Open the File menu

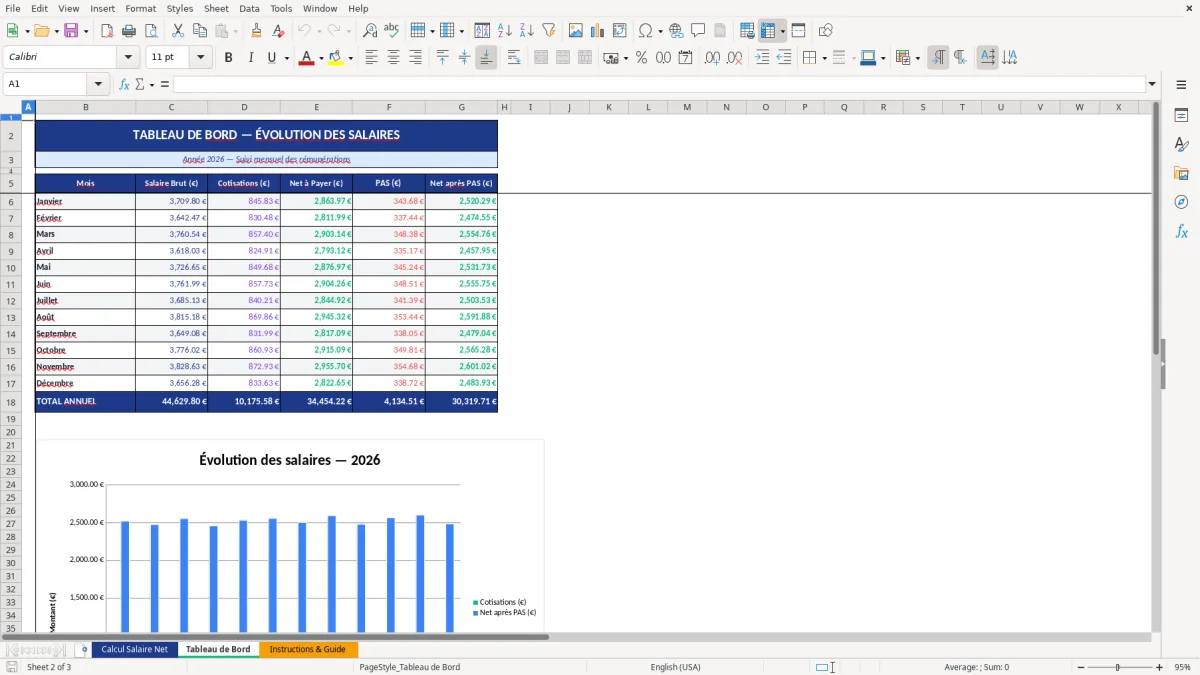(x=13, y=8)
